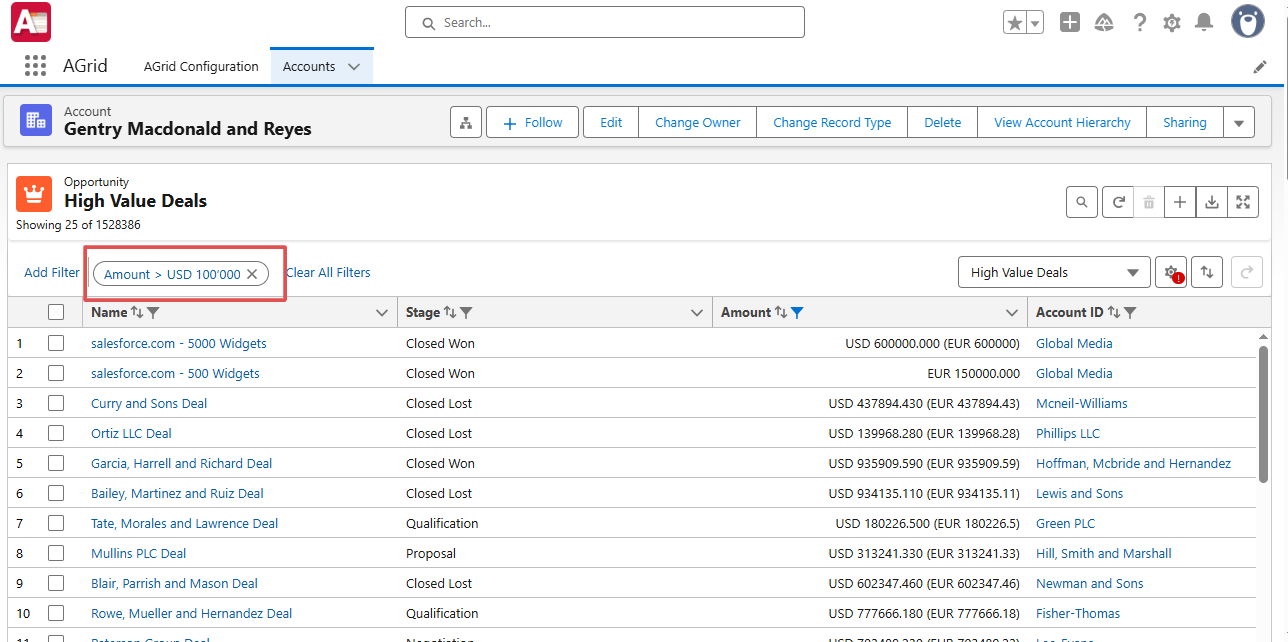Click the Stage column filter funnel
The width and height of the screenshot is (1288, 642).
point(466,312)
